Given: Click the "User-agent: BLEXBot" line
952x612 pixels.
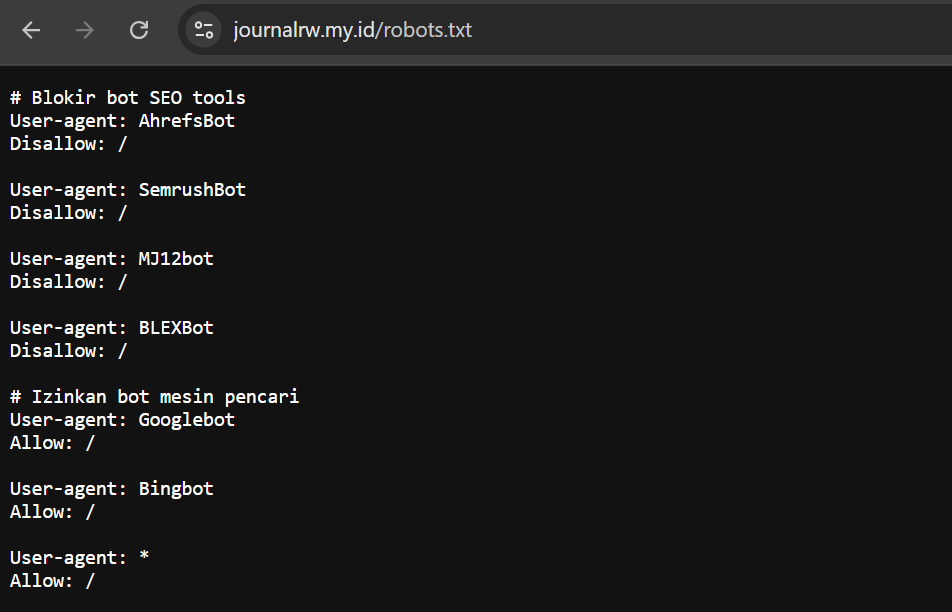Looking at the screenshot, I should 111,328.
